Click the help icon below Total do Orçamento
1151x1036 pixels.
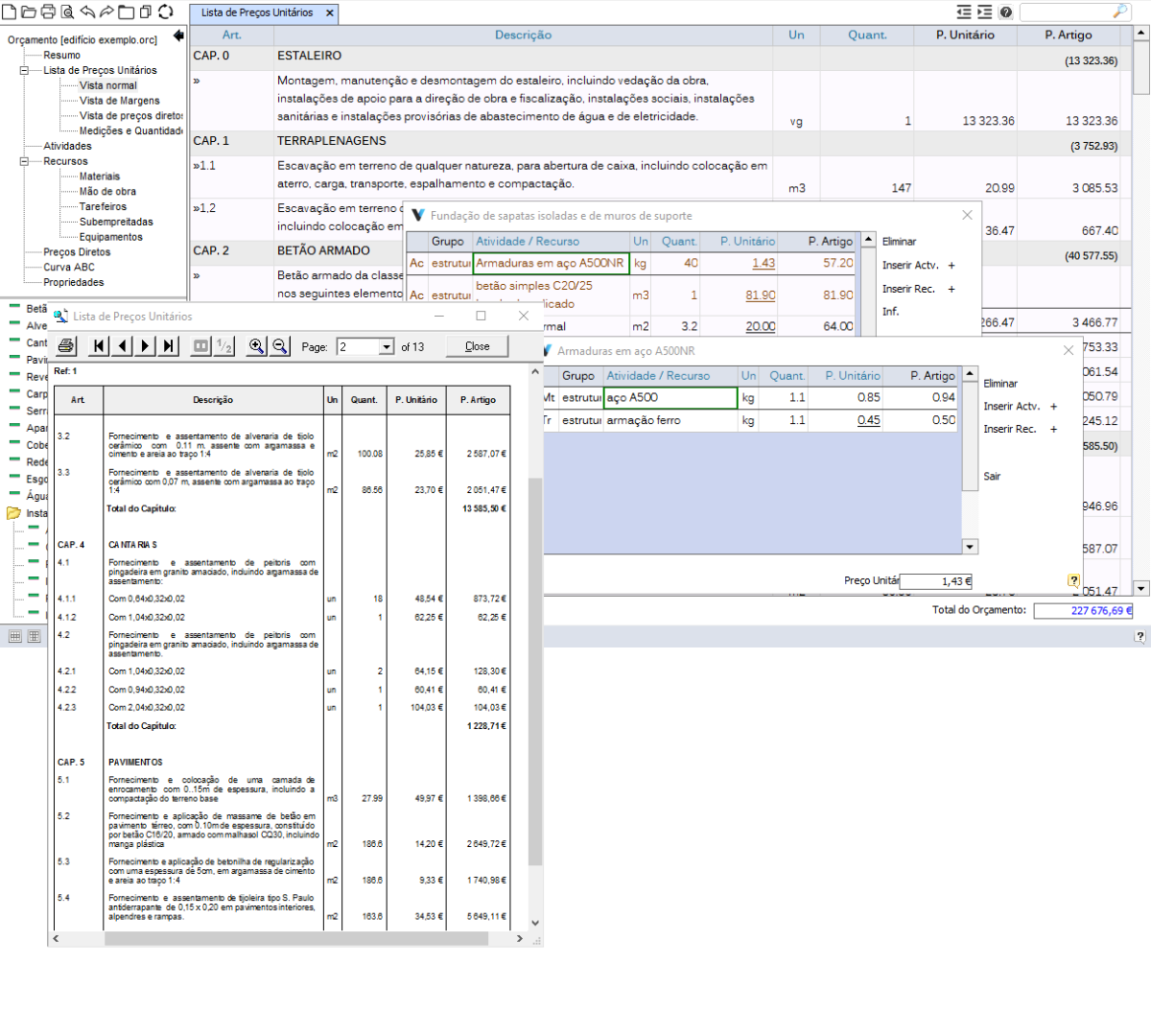click(x=1139, y=636)
